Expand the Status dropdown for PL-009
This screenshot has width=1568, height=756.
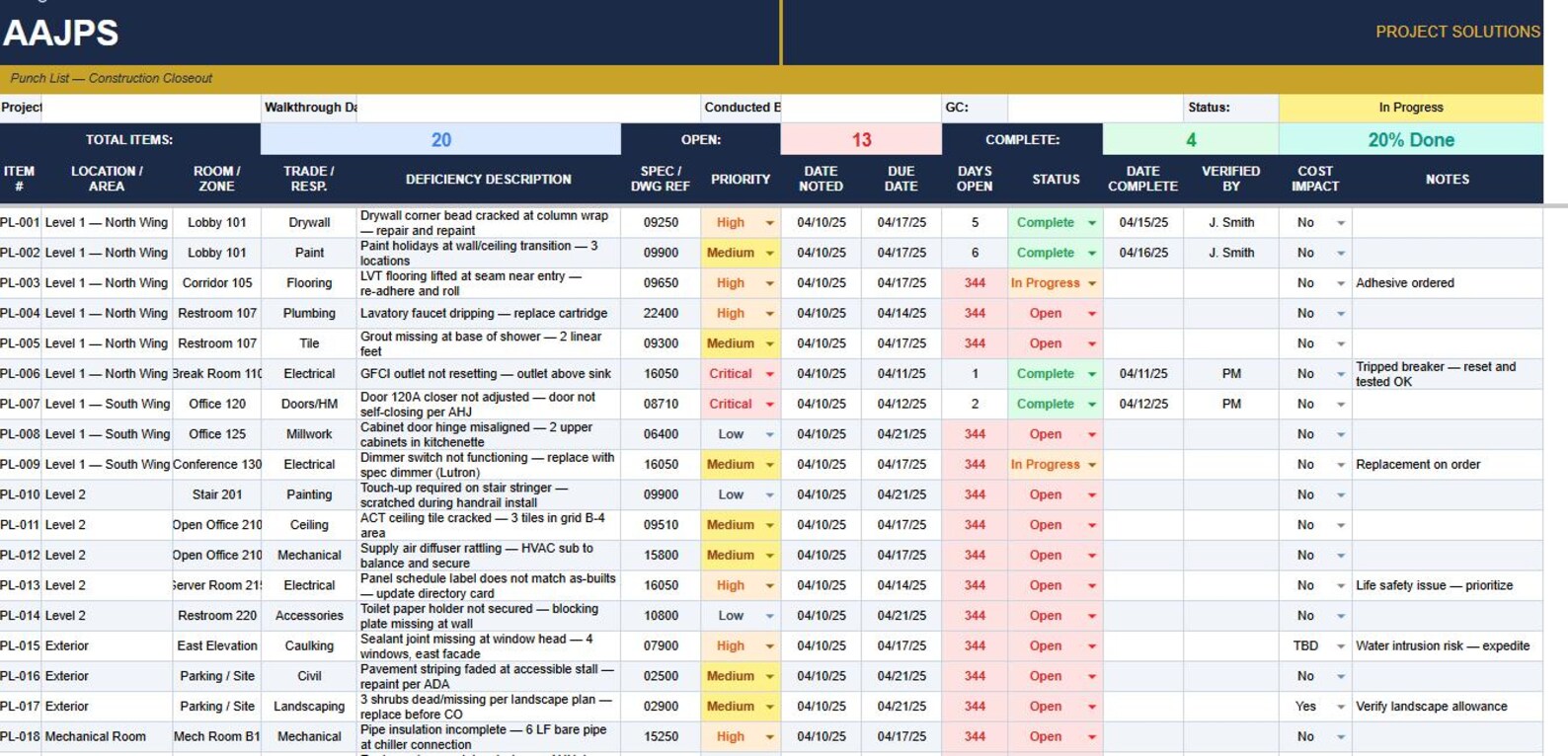(x=1092, y=465)
